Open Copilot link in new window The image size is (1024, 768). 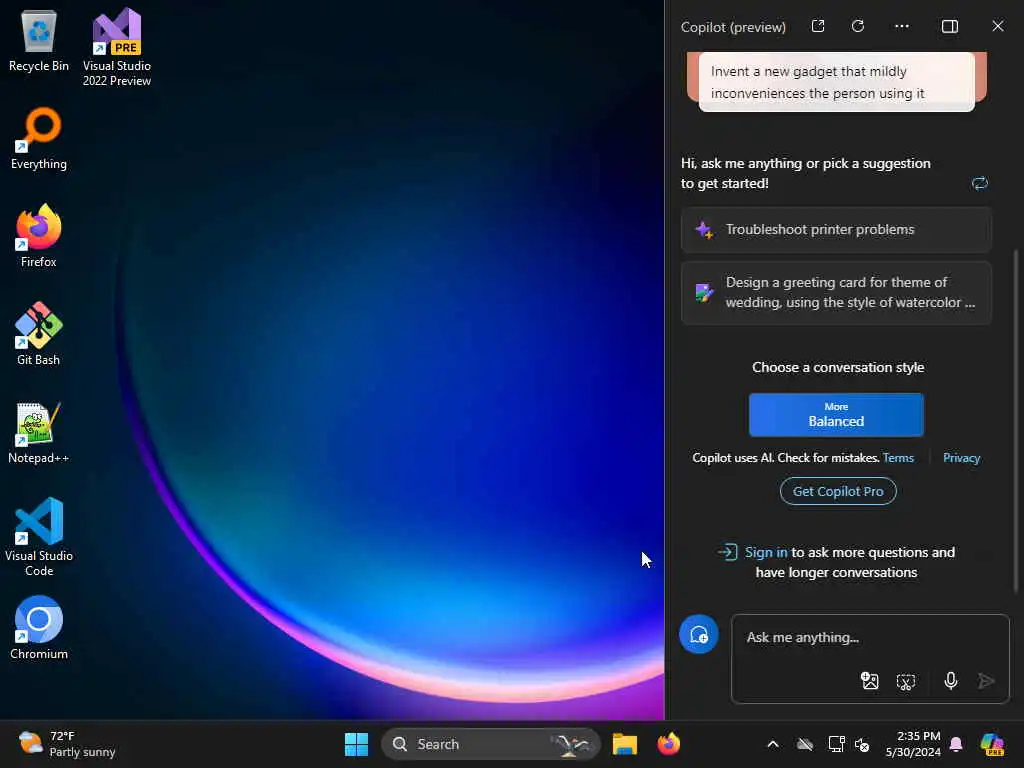click(x=818, y=26)
